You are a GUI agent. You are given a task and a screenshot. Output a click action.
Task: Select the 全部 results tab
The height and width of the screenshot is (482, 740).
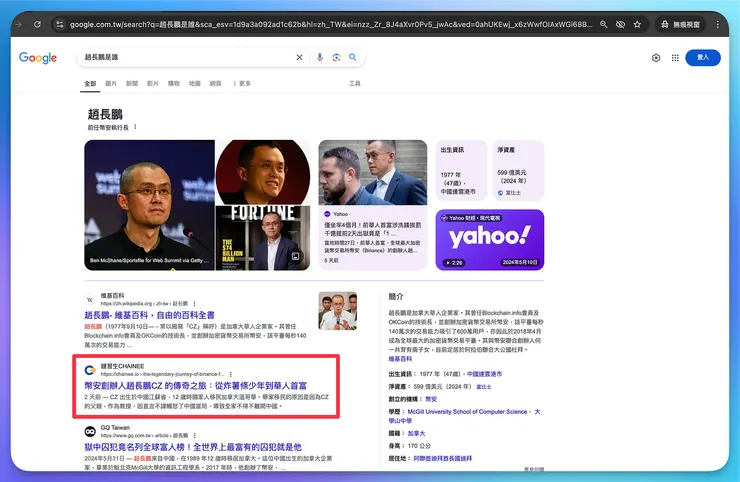click(90, 84)
